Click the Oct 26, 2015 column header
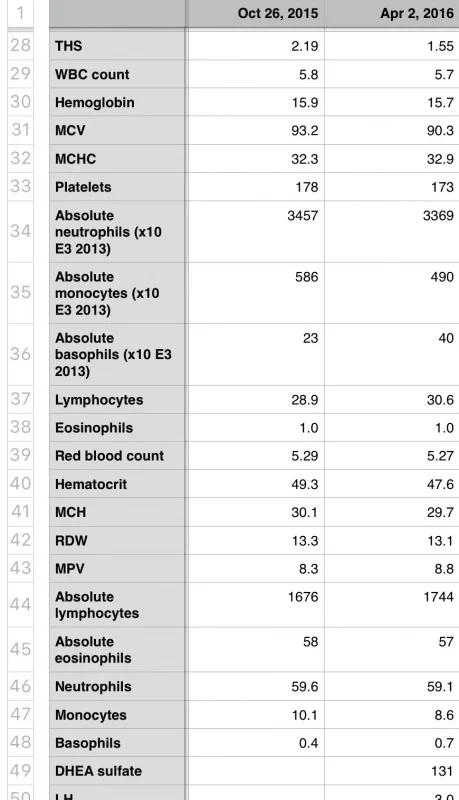The height and width of the screenshot is (800, 459). 255,13
